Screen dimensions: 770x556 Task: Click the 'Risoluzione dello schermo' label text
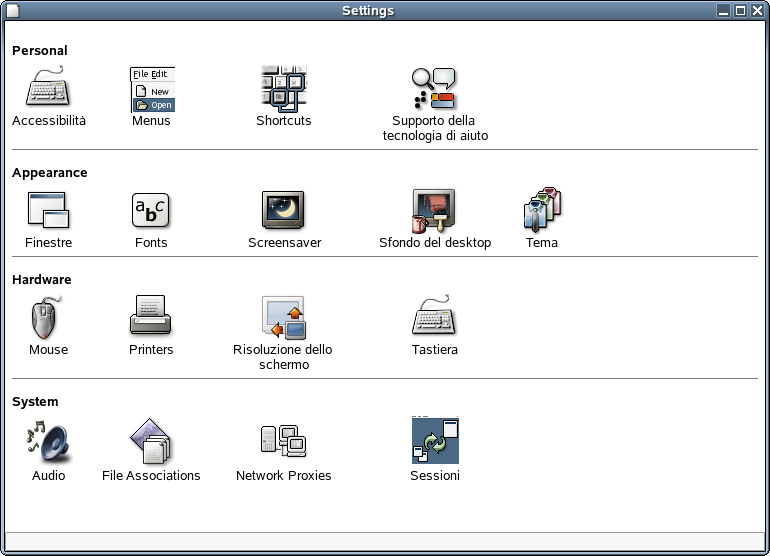(283, 357)
